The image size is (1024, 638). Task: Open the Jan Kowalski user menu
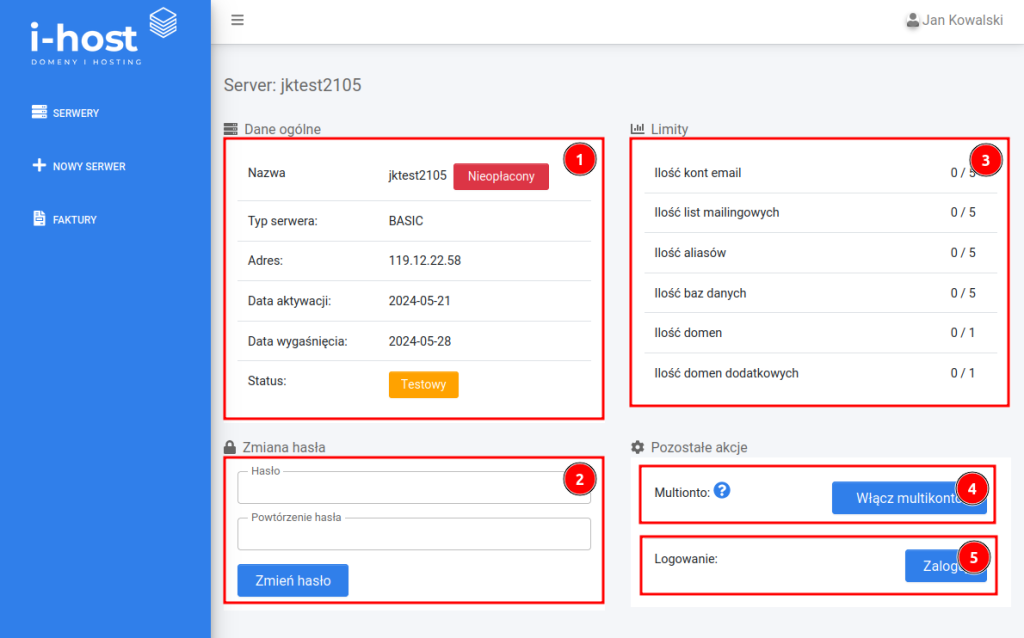[x=962, y=20]
